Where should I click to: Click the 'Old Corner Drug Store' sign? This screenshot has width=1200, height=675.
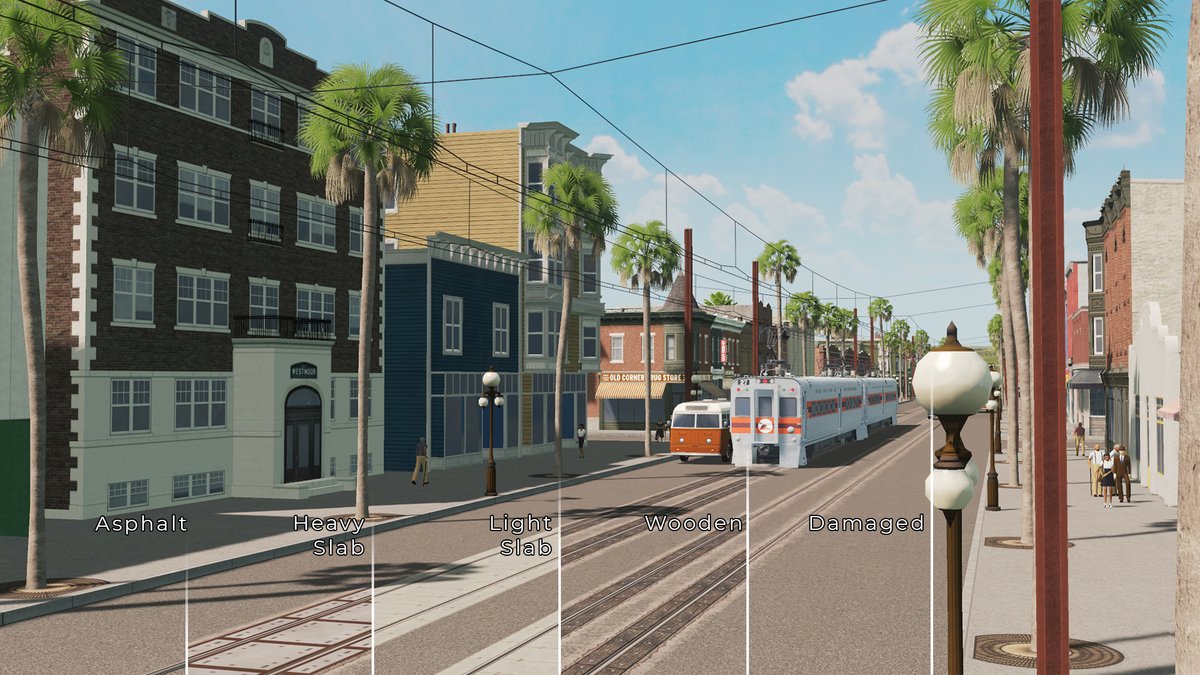pyautogui.click(x=643, y=378)
